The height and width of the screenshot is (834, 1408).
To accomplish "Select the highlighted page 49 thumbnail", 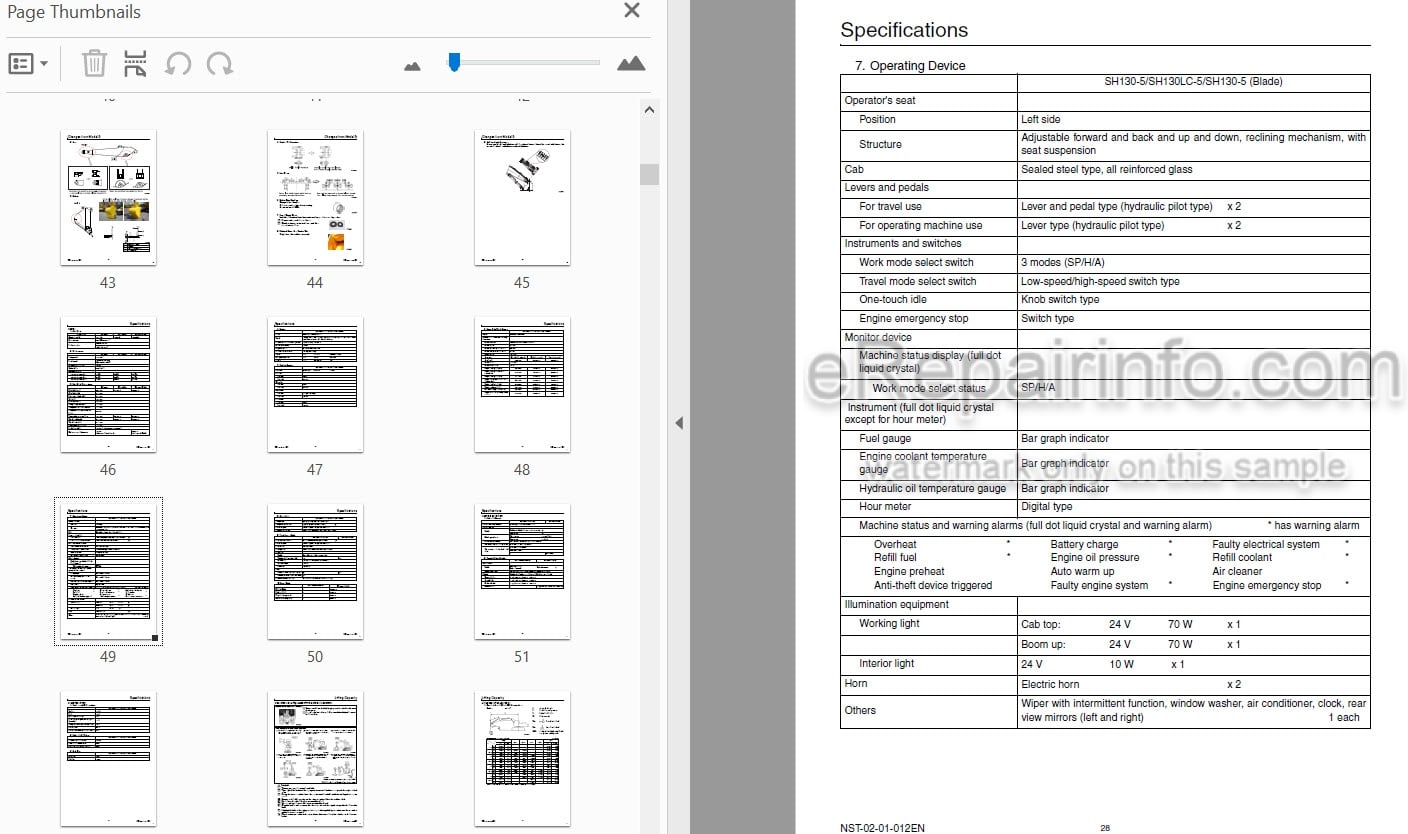I will click(108, 571).
